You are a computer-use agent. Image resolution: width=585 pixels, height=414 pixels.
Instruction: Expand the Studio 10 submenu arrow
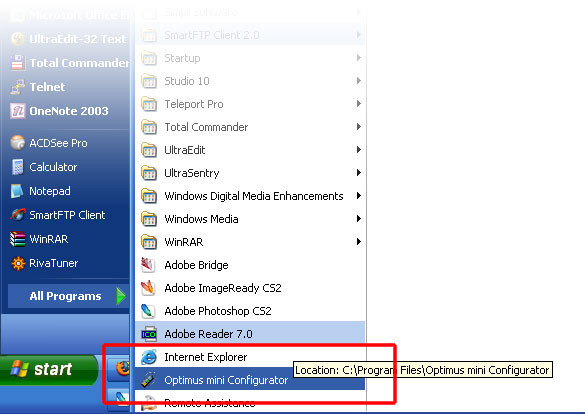[359, 81]
